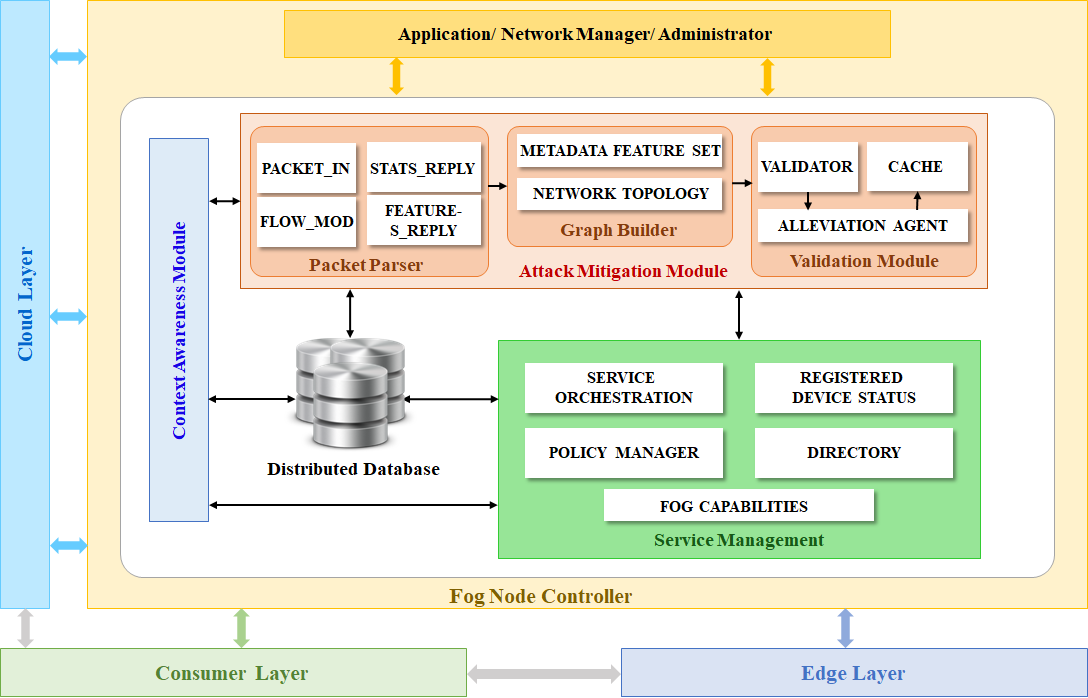Click the SERVICE ORCHESTRATION box

[623, 388]
